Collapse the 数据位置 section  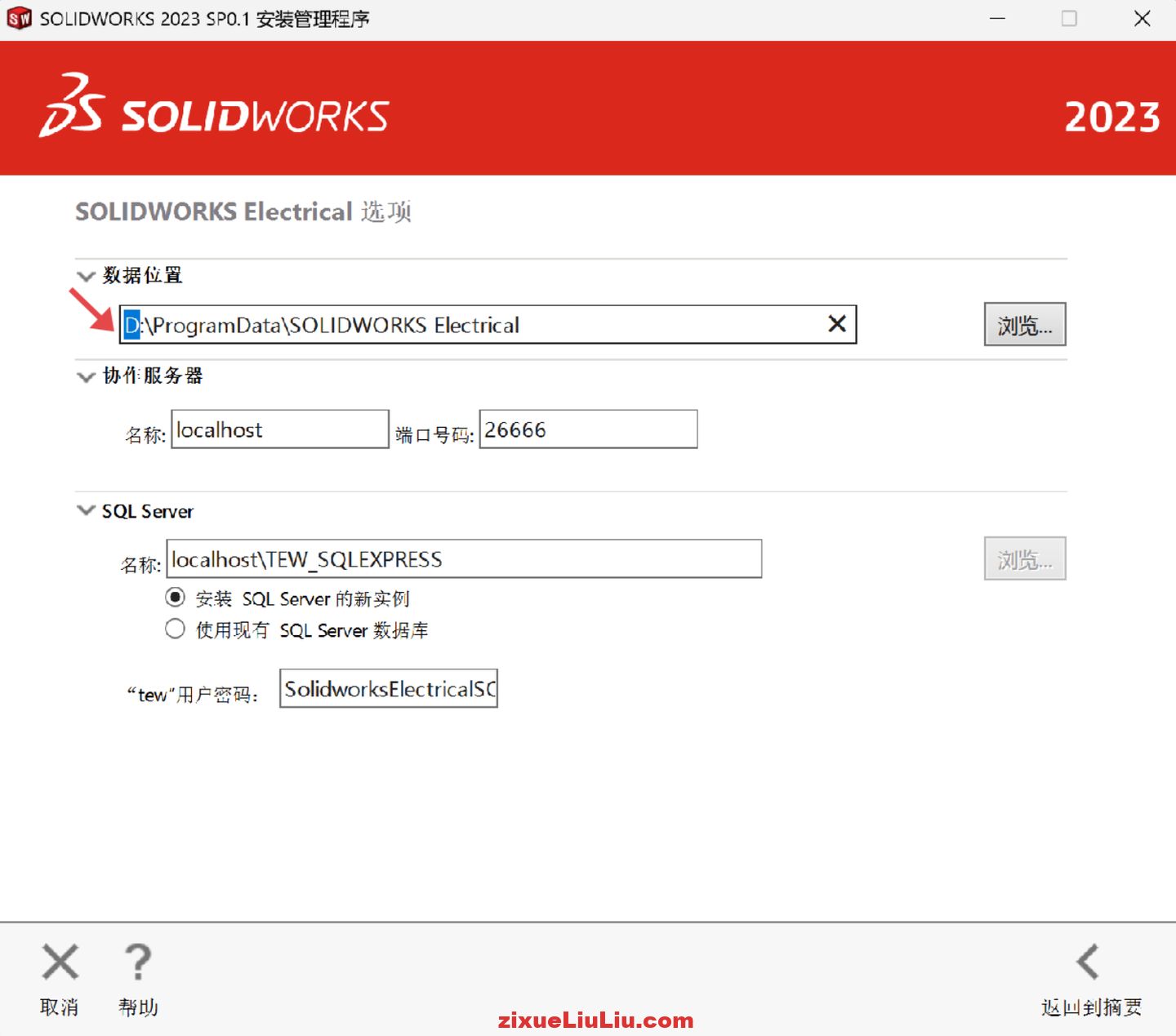[x=86, y=276]
